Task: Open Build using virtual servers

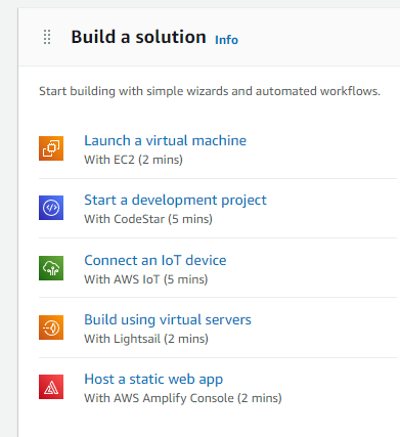Action: (x=168, y=320)
